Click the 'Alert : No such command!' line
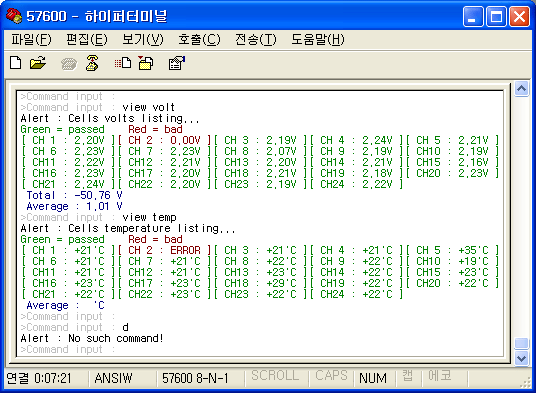536x393 pixels. tap(92, 338)
